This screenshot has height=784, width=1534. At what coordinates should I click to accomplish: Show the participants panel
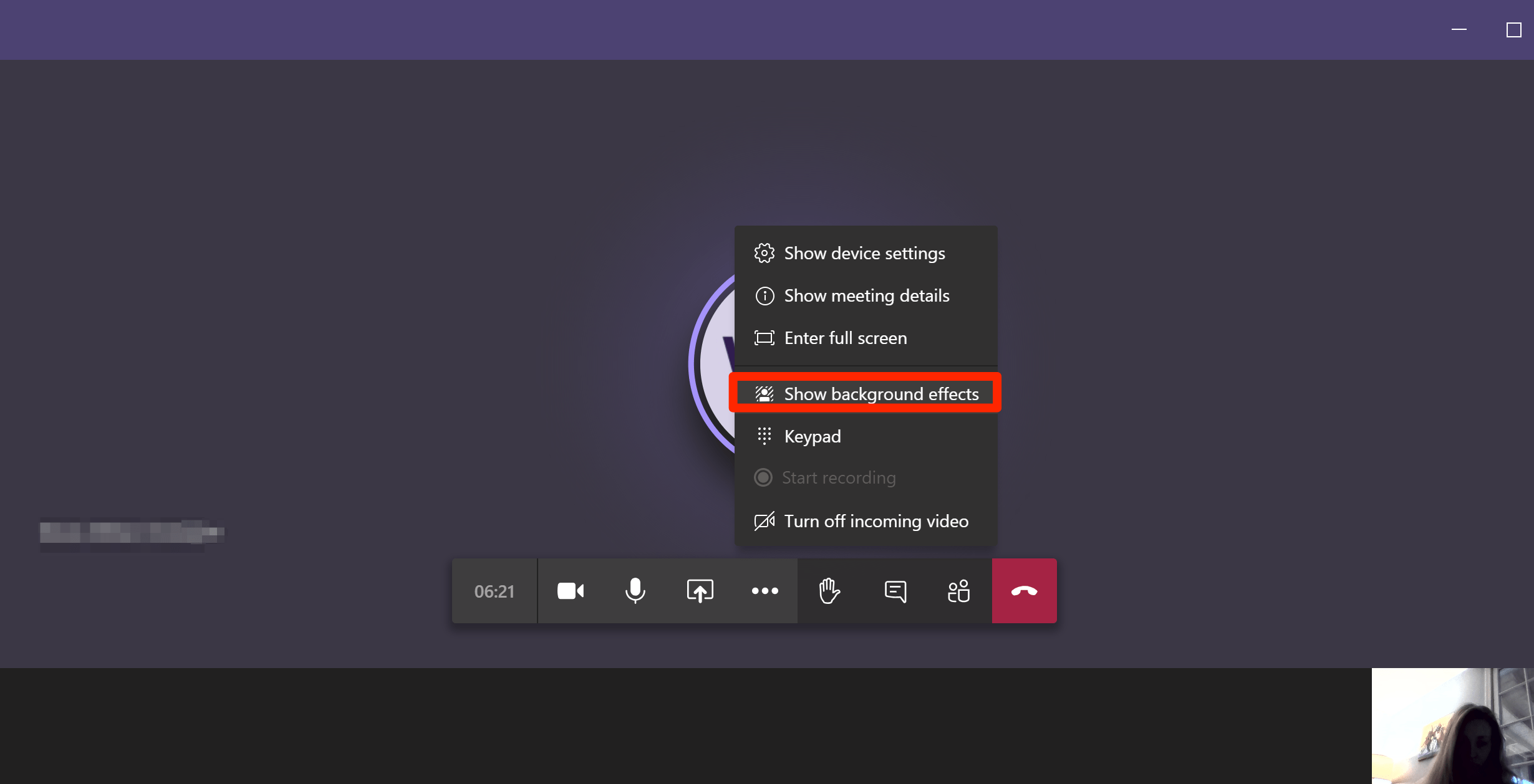coord(959,591)
